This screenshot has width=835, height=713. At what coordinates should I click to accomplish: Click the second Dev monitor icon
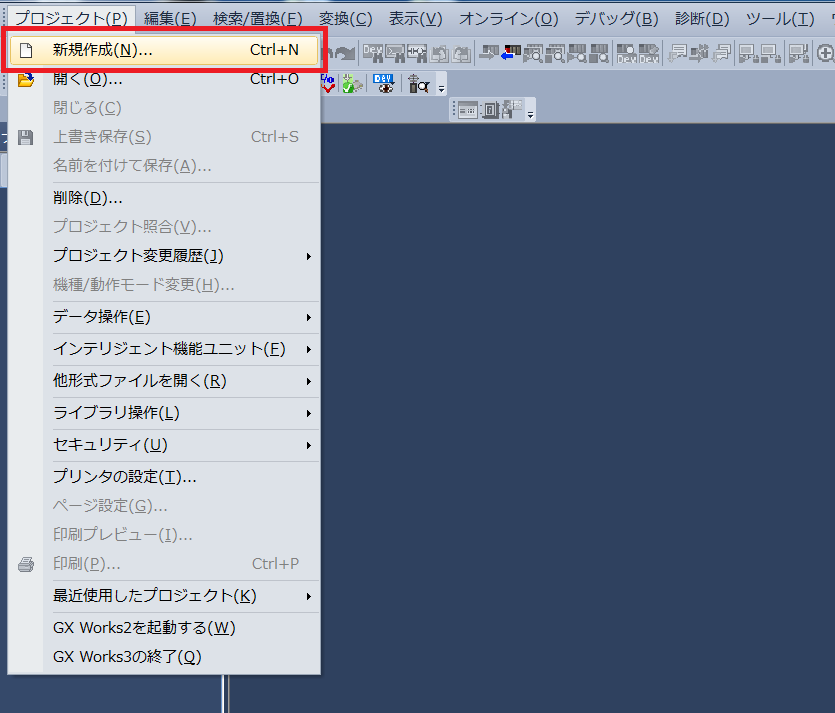click(649, 53)
